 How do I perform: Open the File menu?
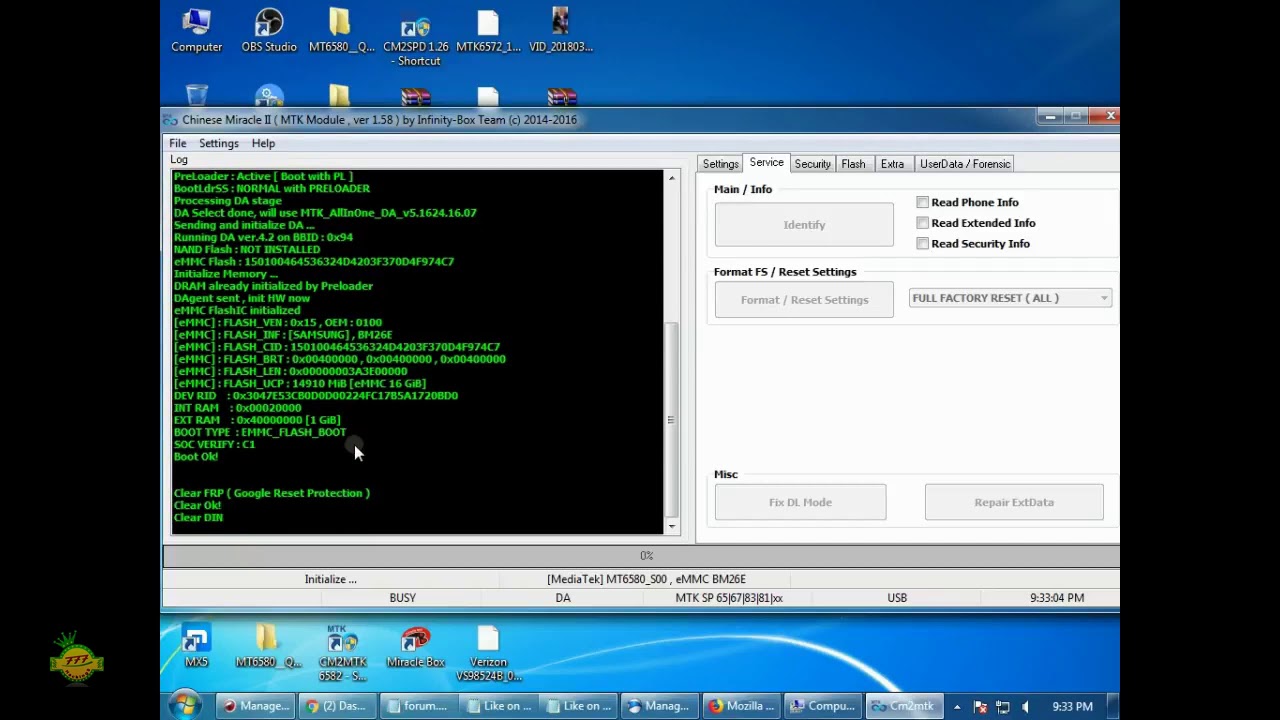[177, 143]
